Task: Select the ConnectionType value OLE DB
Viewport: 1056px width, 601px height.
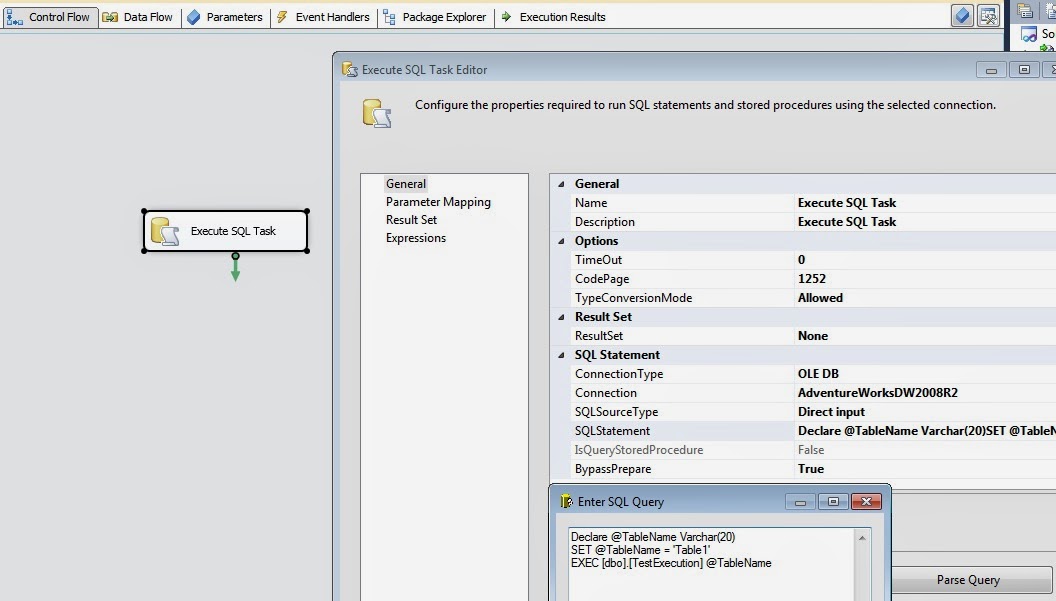Action: click(x=925, y=374)
